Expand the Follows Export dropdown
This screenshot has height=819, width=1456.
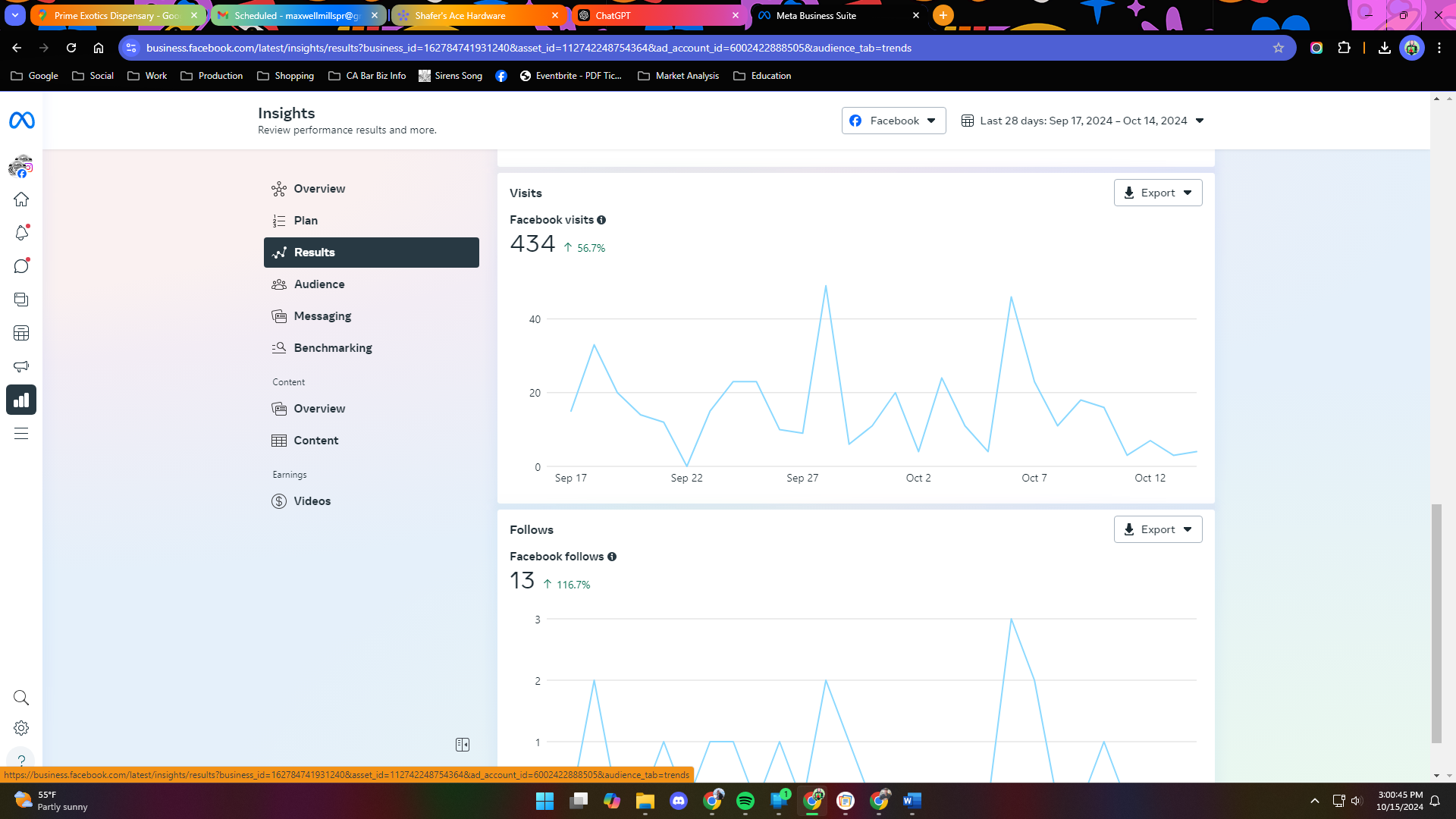[1157, 529]
